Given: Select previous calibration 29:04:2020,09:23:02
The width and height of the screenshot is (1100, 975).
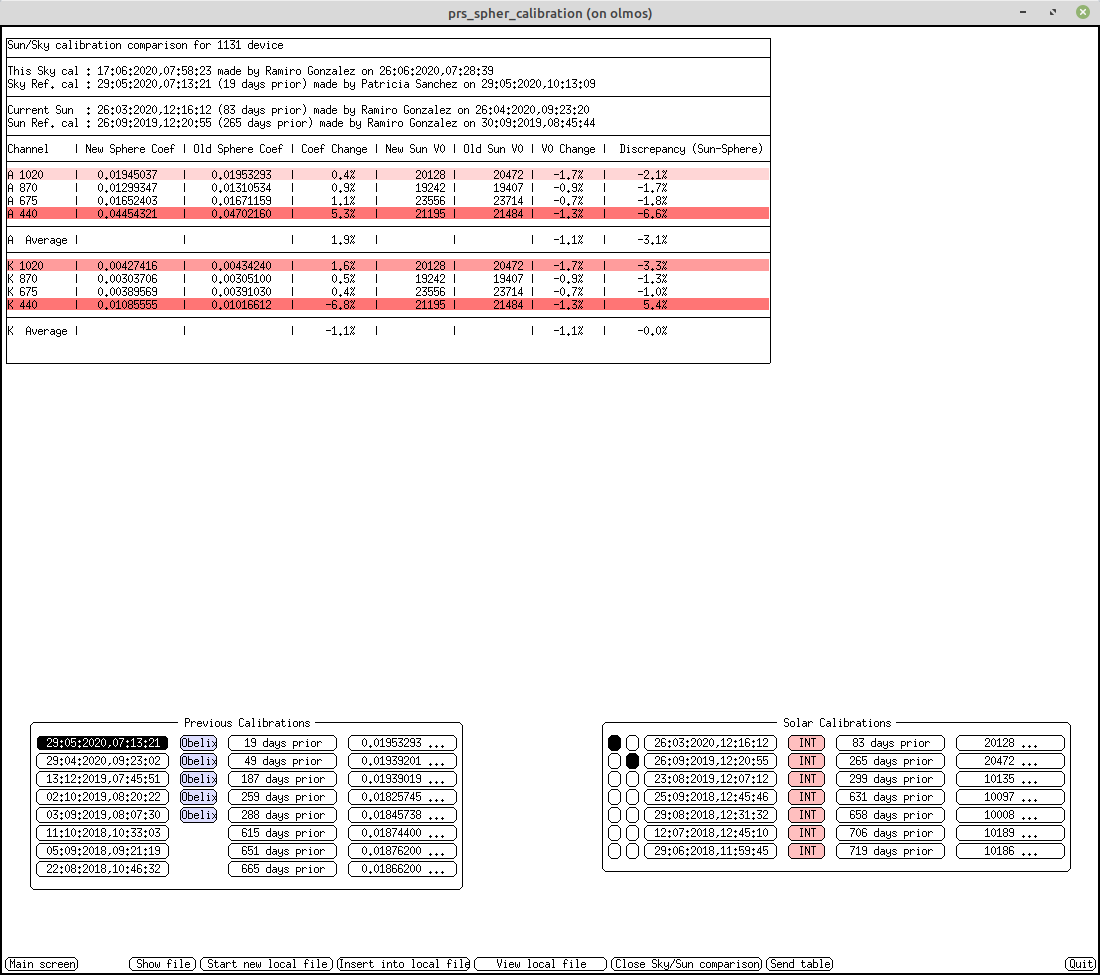Looking at the screenshot, I should pos(102,761).
